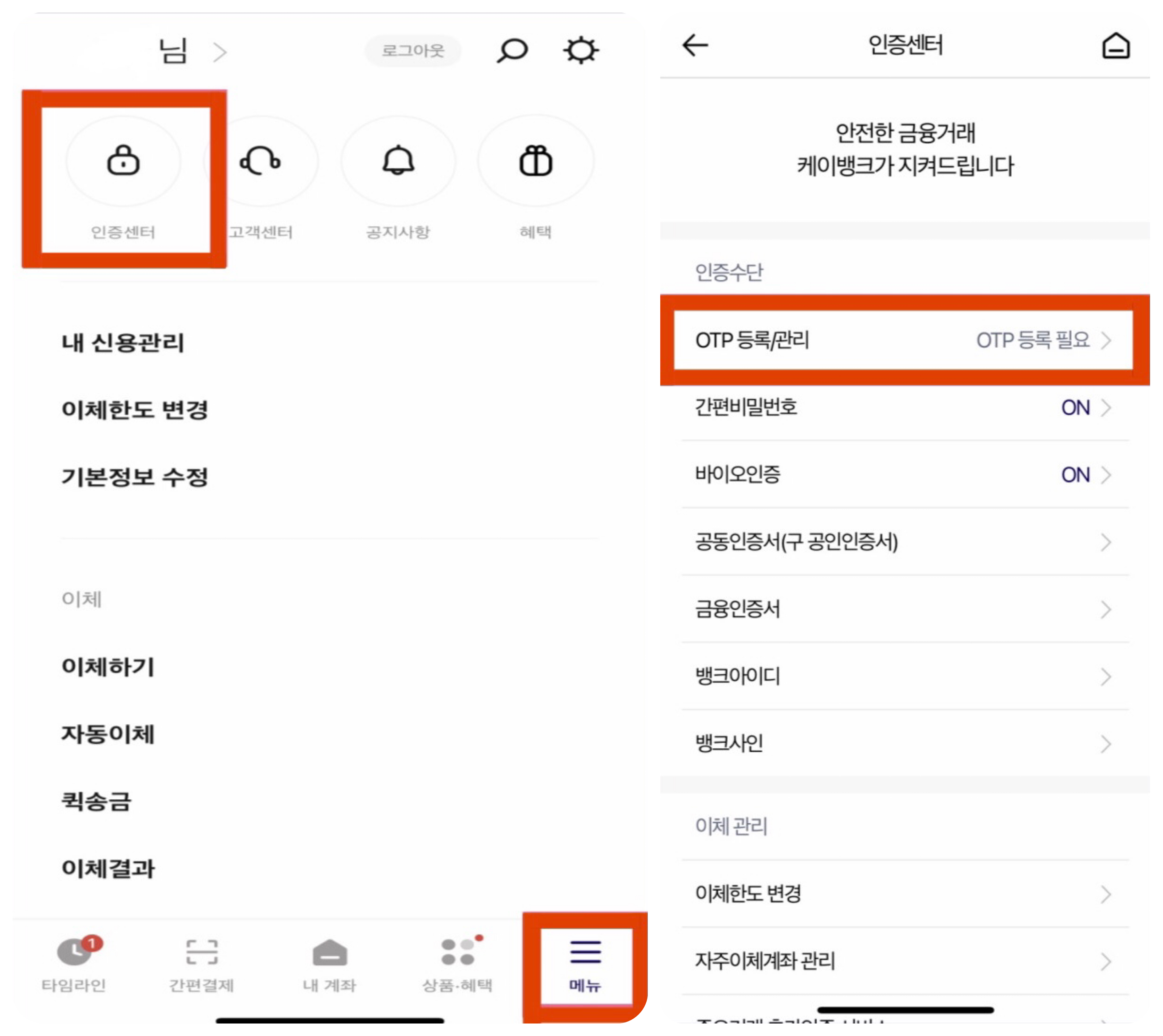Screen dimensions: 1163x1036
Task: Expand chevron on 인증센터 이체한도 변경 row
Action: tap(1105, 894)
